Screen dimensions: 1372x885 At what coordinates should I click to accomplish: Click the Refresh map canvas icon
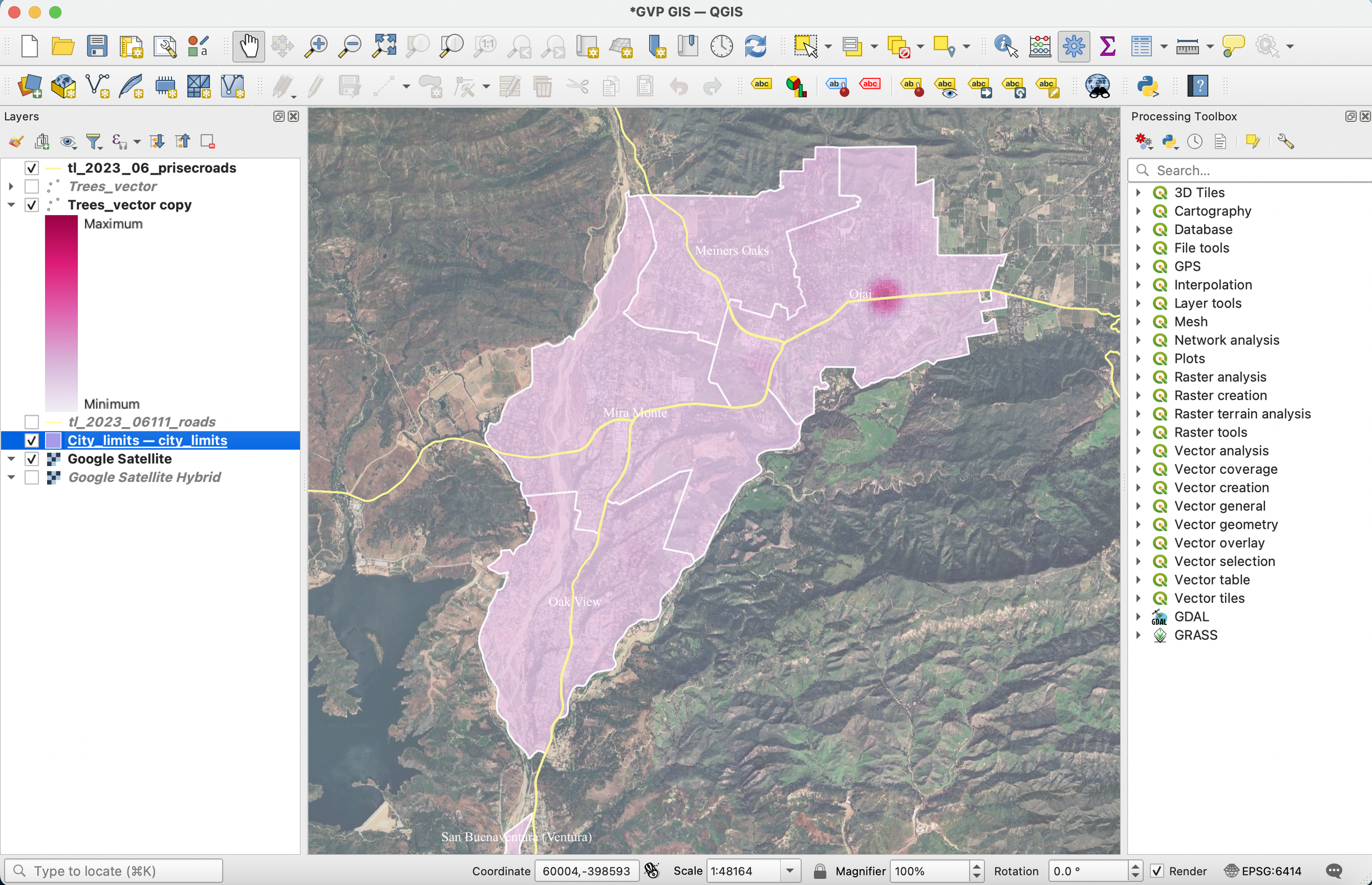click(x=755, y=46)
